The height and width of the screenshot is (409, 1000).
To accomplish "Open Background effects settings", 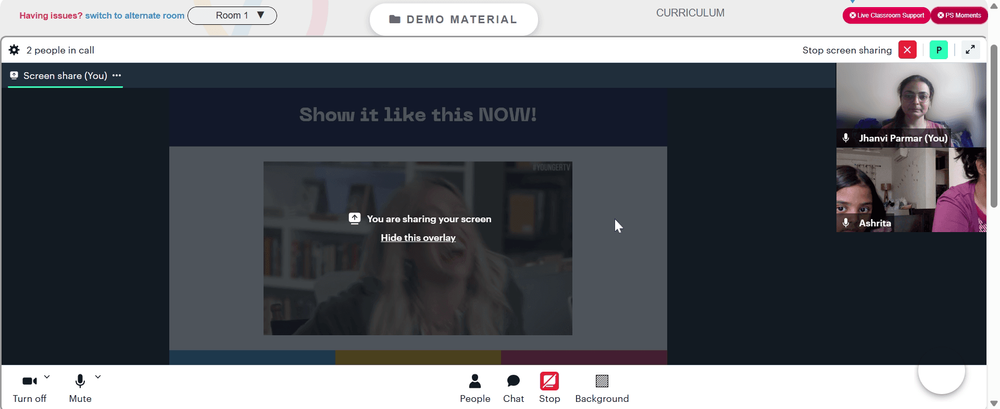I will 601,389.
